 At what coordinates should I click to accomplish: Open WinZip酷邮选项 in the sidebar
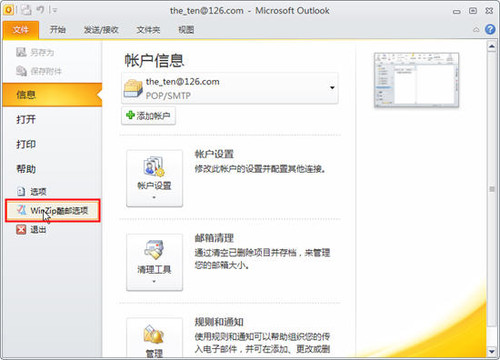(53, 211)
